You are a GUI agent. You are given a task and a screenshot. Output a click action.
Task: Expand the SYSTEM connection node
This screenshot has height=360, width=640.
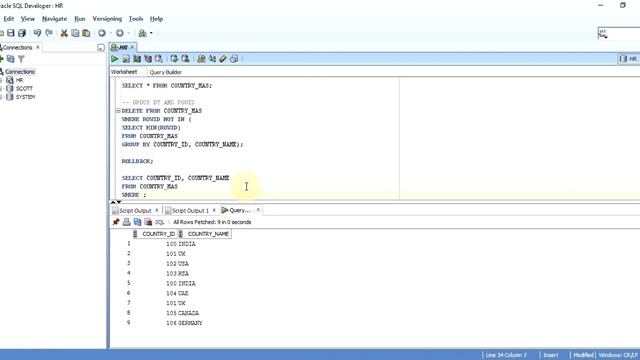coord(1,97)
